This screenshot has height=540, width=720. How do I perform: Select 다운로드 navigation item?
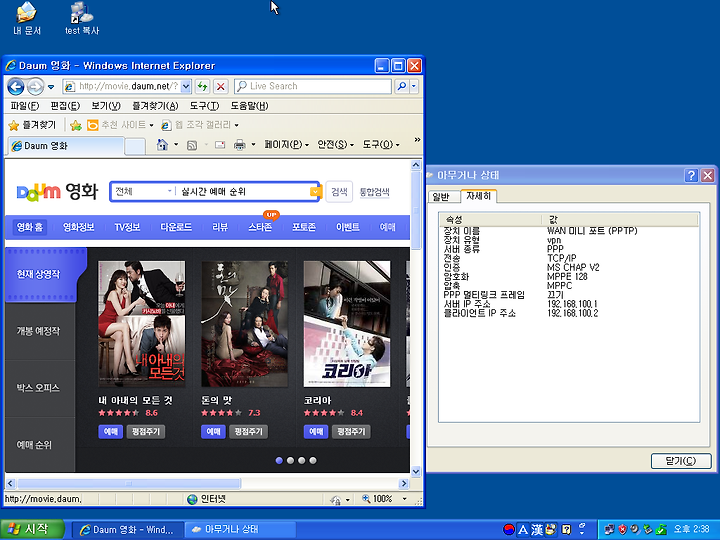point(176,227)
